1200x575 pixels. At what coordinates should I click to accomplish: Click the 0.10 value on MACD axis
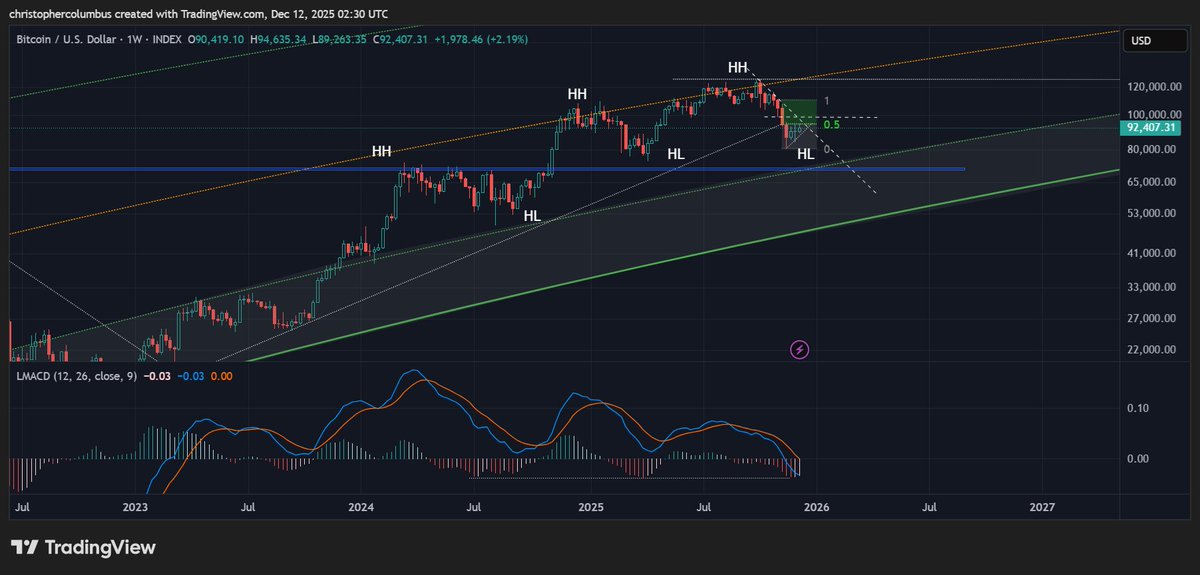point(1138,408)
